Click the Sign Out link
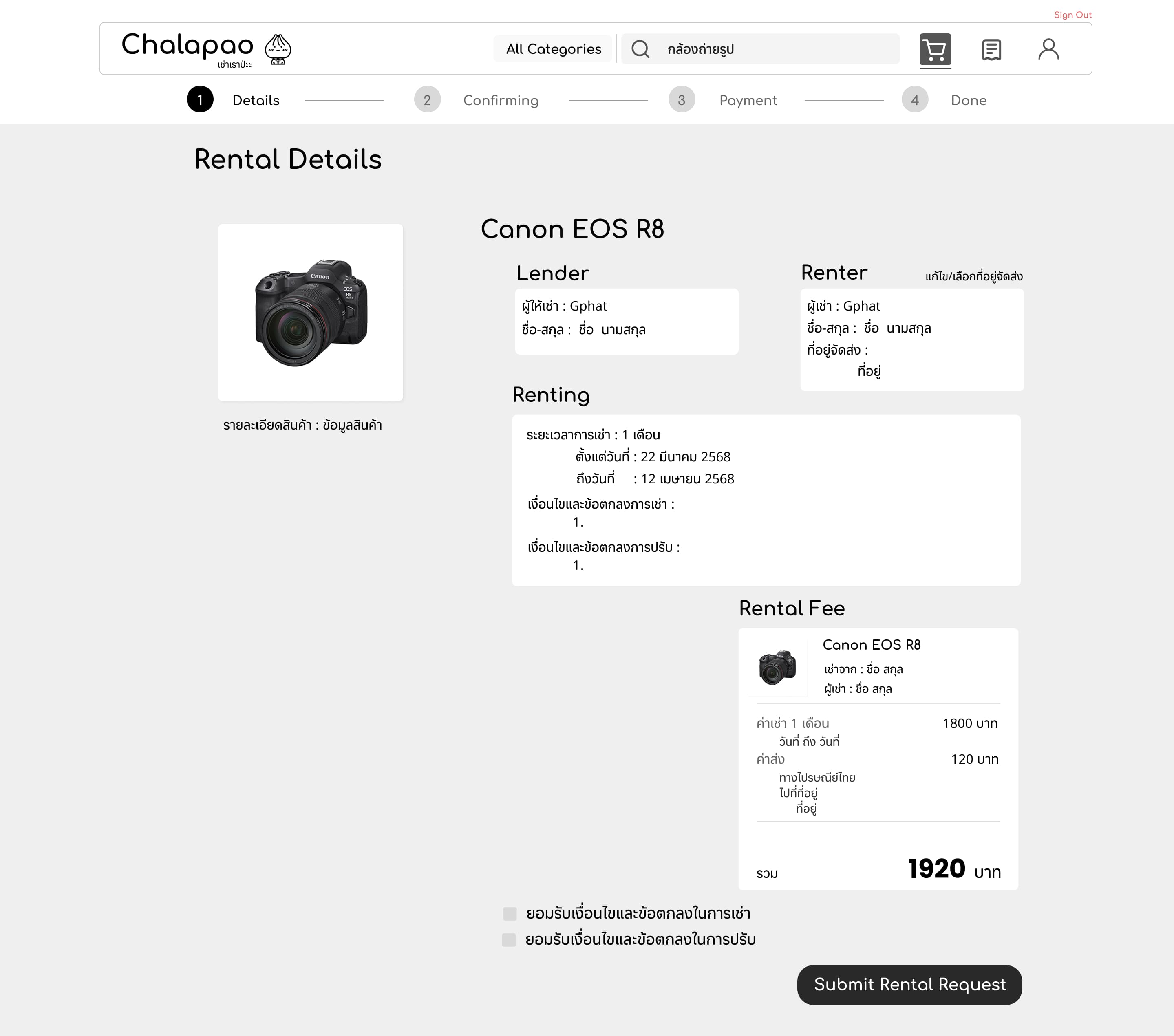 (x=1072, y=15)
